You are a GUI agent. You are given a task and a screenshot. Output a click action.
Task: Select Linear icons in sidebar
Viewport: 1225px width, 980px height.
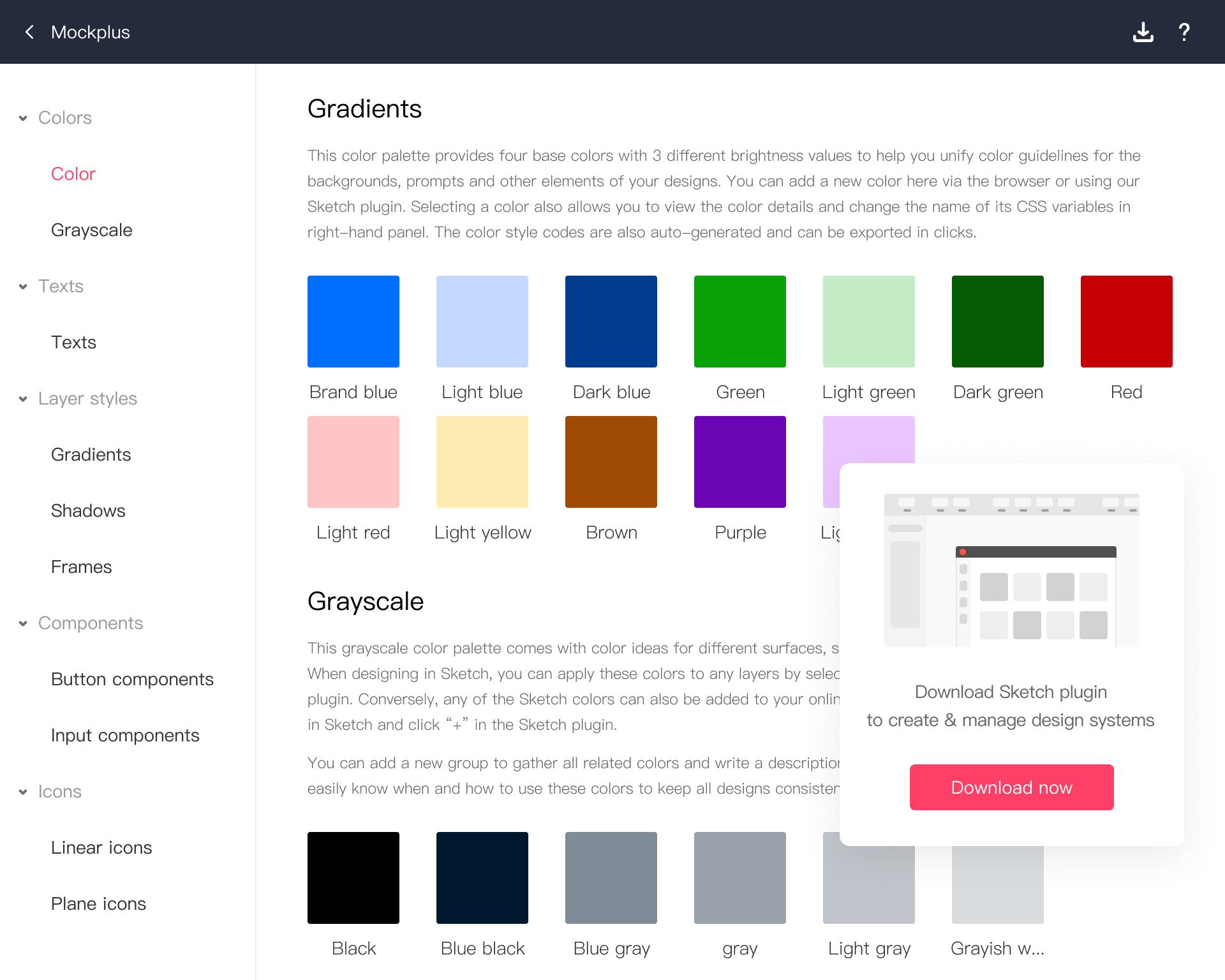point(101,847)
